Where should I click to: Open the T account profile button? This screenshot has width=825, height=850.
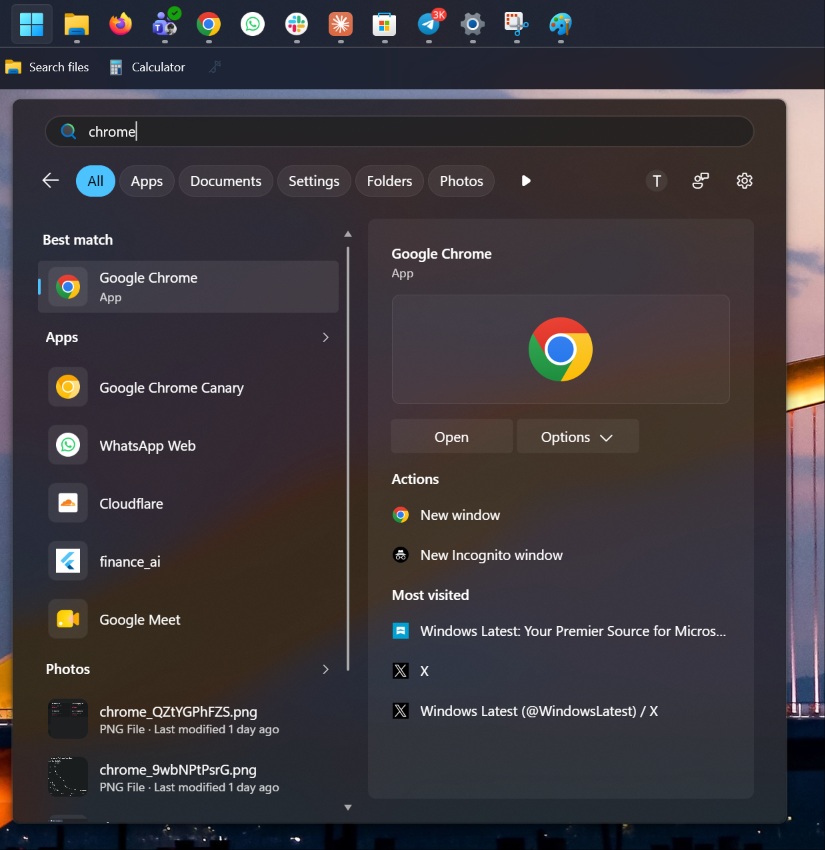(x=656, y=181)
